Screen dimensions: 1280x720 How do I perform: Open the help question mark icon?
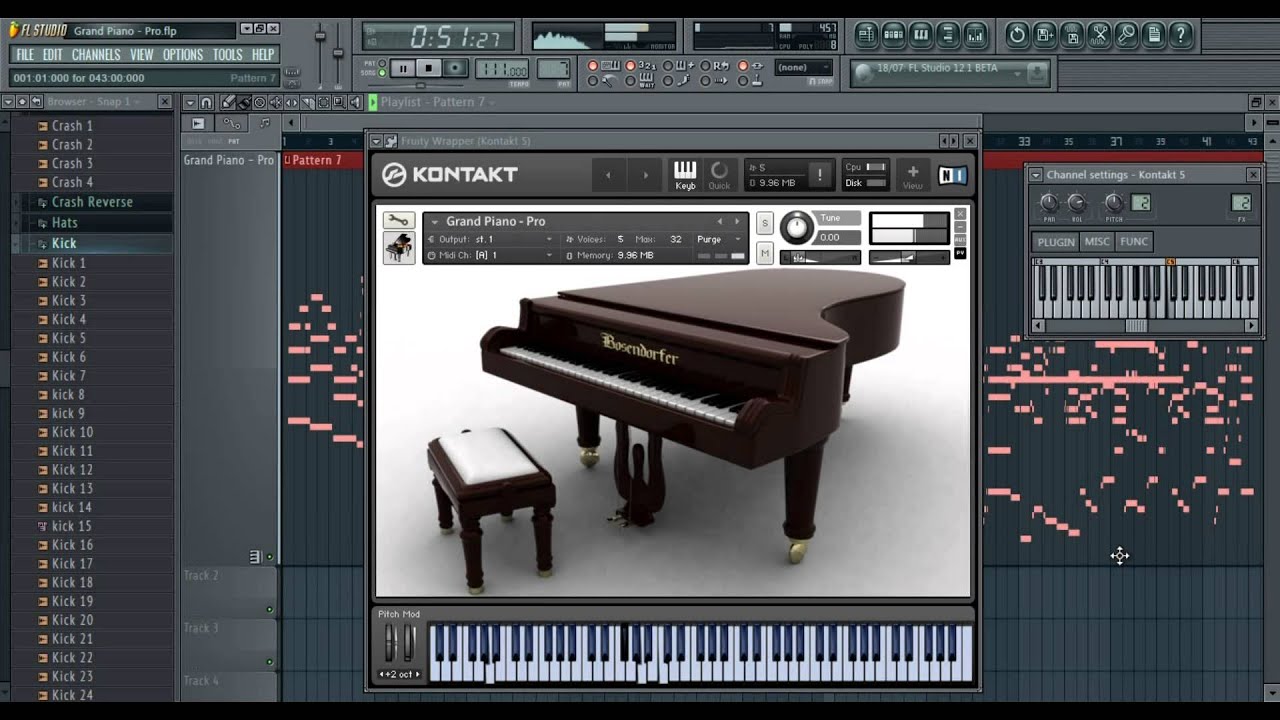[1180, 34]
